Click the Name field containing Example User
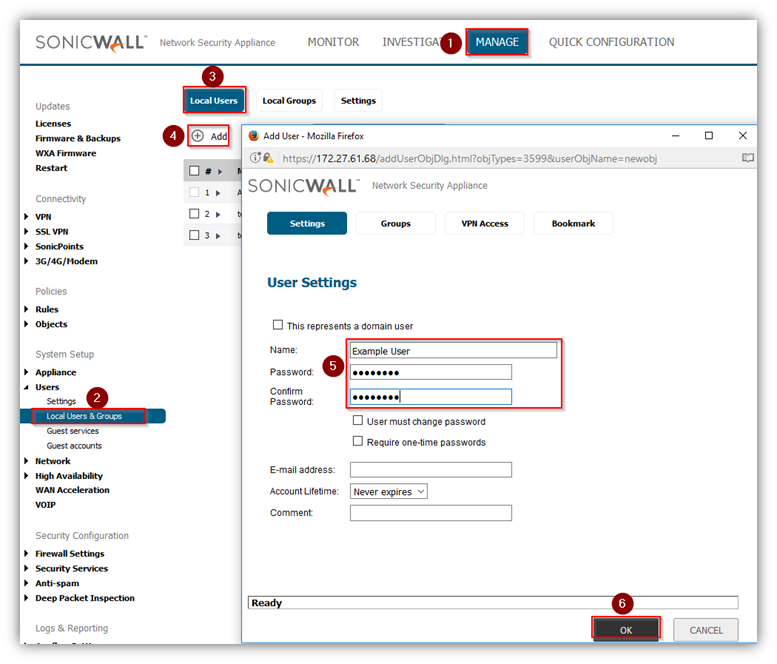The width and height of the screenshot is (777, 664). pyautogui.click(x=453, y=350)
